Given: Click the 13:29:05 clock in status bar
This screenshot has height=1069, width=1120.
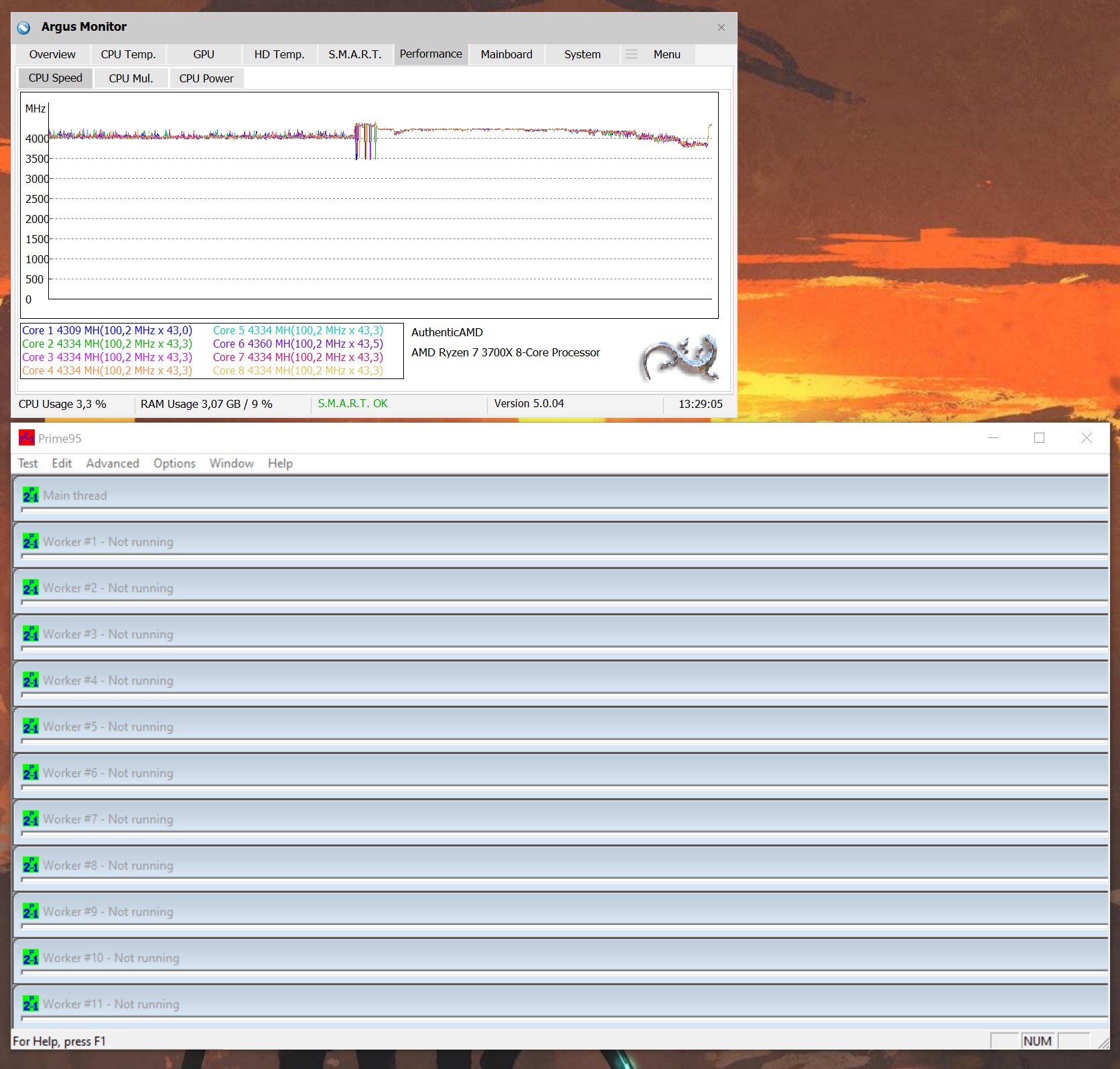Looking at the screenshot, I should (x=701, y=404).
